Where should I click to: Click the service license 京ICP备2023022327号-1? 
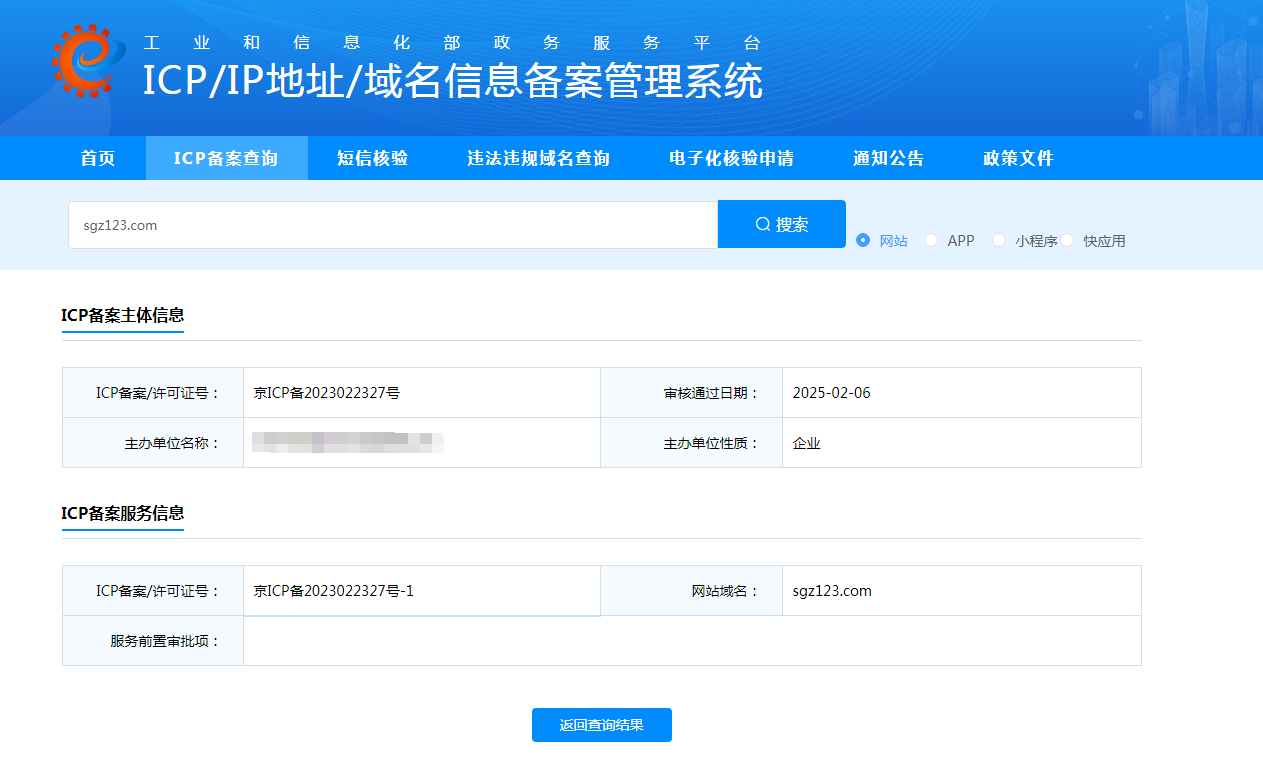(334, 591)
